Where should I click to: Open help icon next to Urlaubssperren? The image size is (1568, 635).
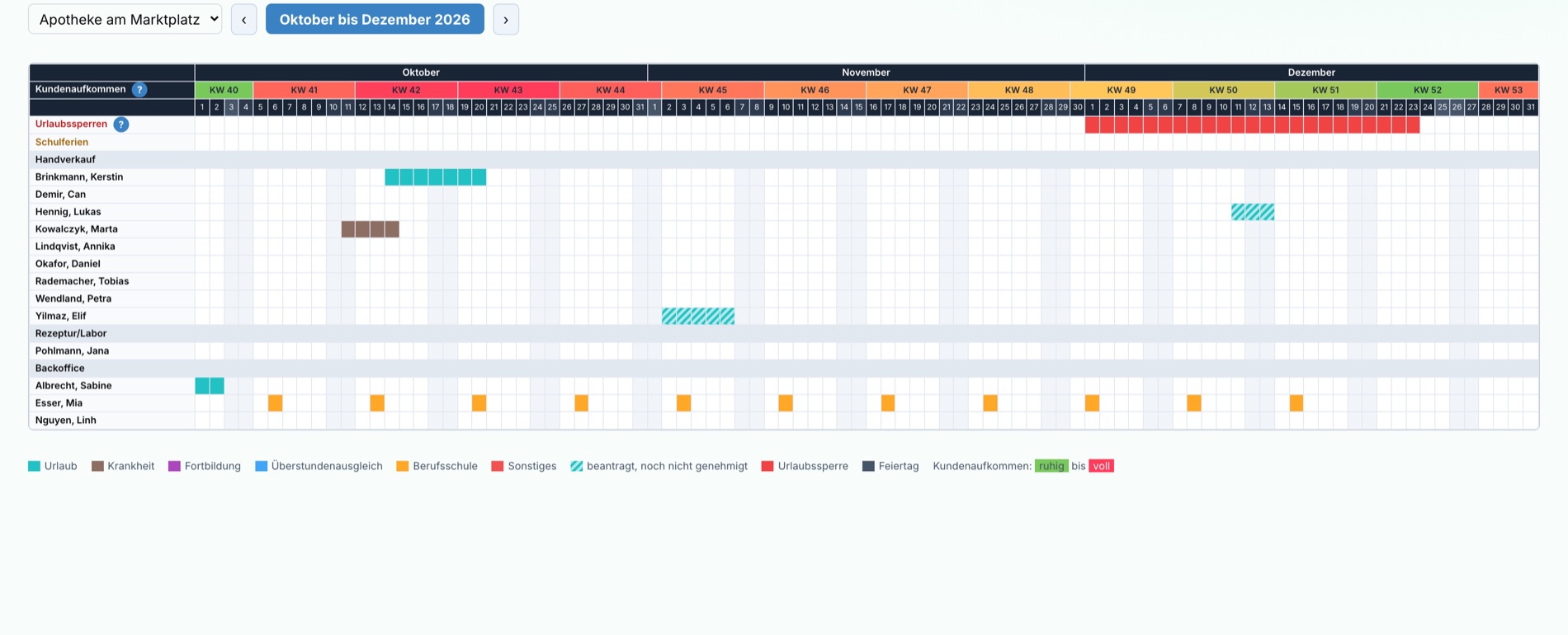(x=121, y=125)
